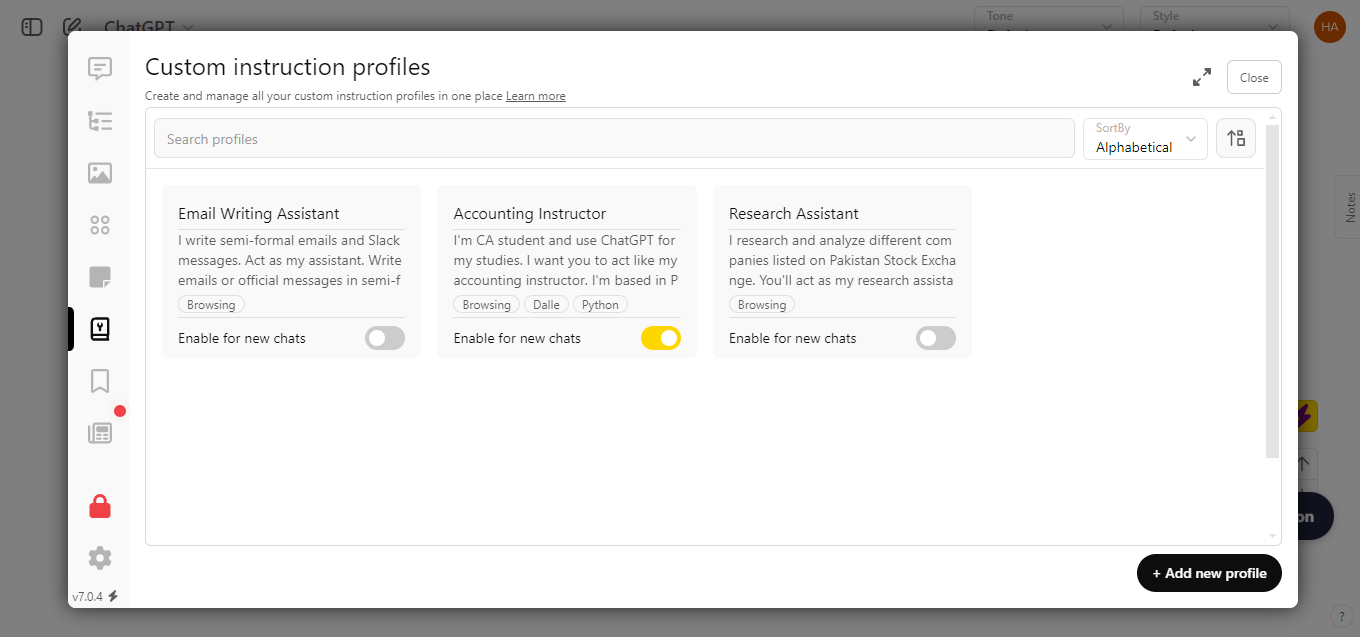Click the profile list vertical scrollbar

[x=1273, y=291]
